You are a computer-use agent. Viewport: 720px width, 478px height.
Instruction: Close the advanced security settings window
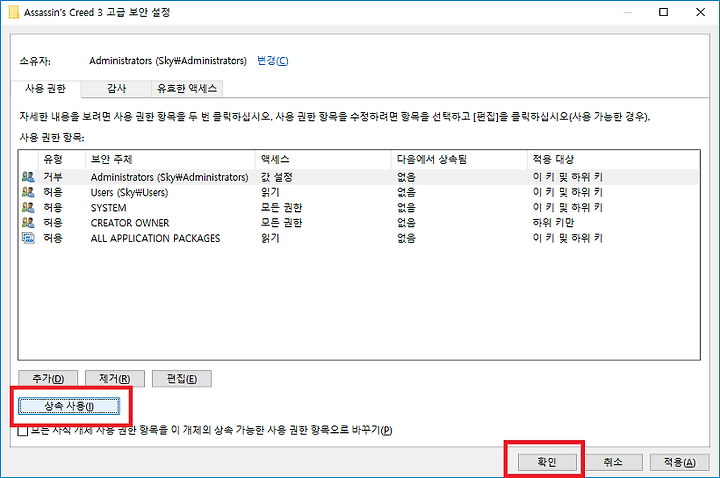(700, 12)
